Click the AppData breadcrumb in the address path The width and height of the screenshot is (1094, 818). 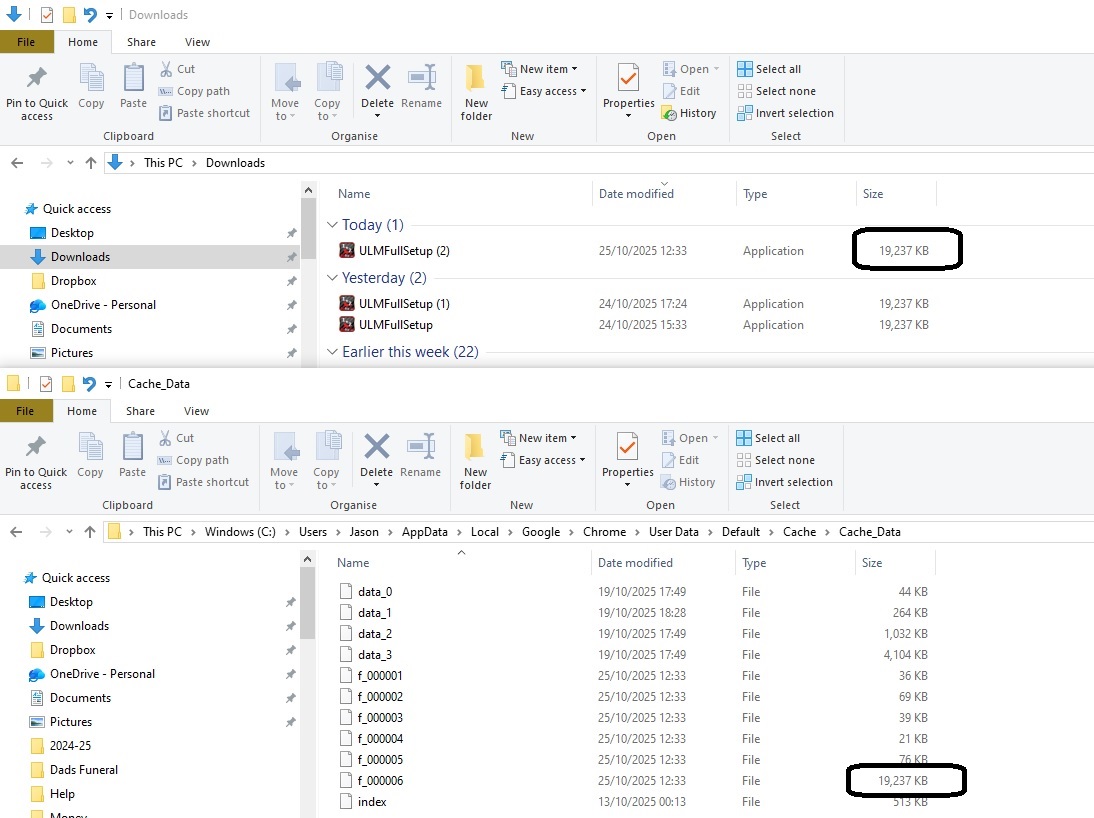click(x=425, y=532)
